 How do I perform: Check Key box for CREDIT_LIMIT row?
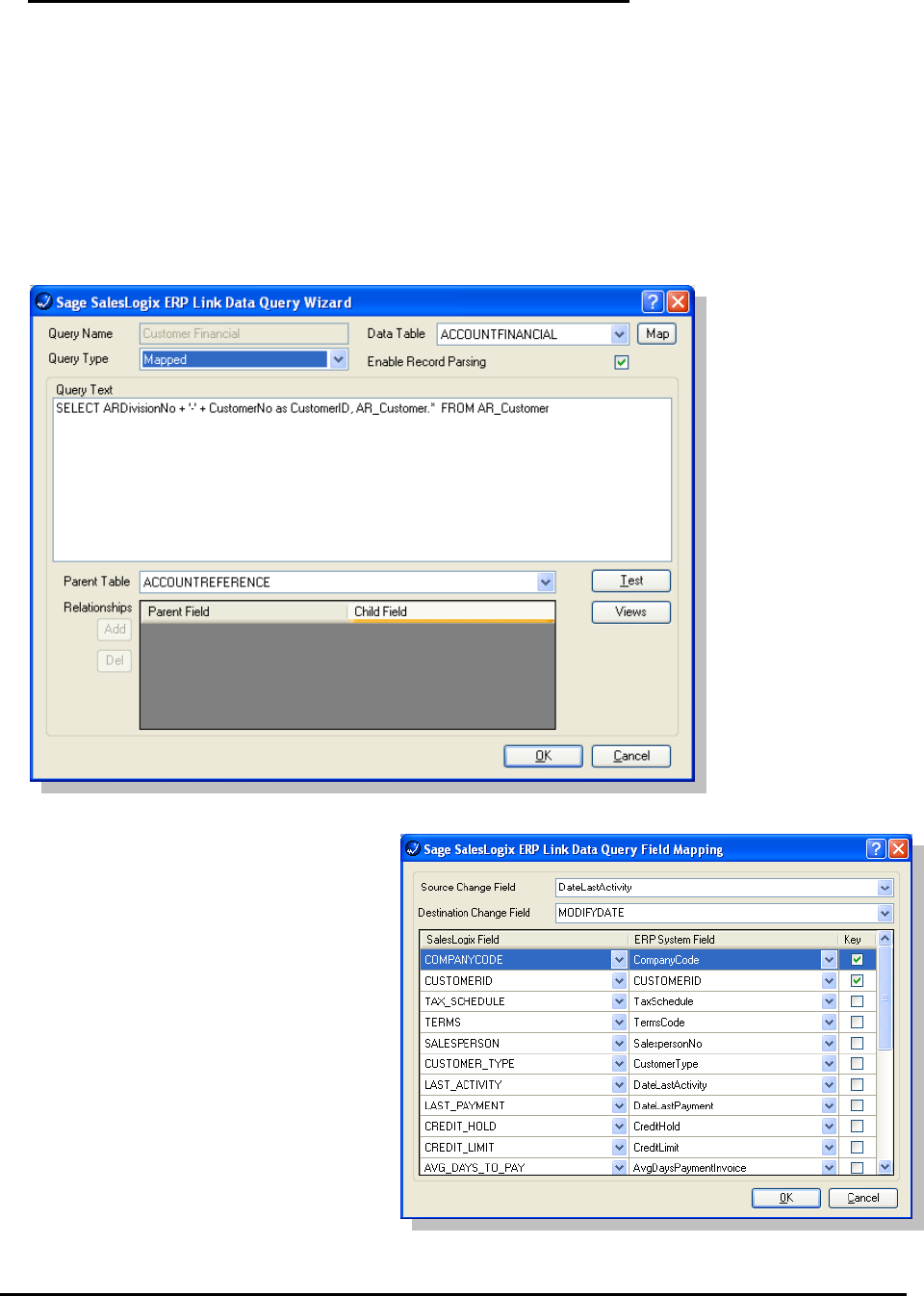point(857,1147)
